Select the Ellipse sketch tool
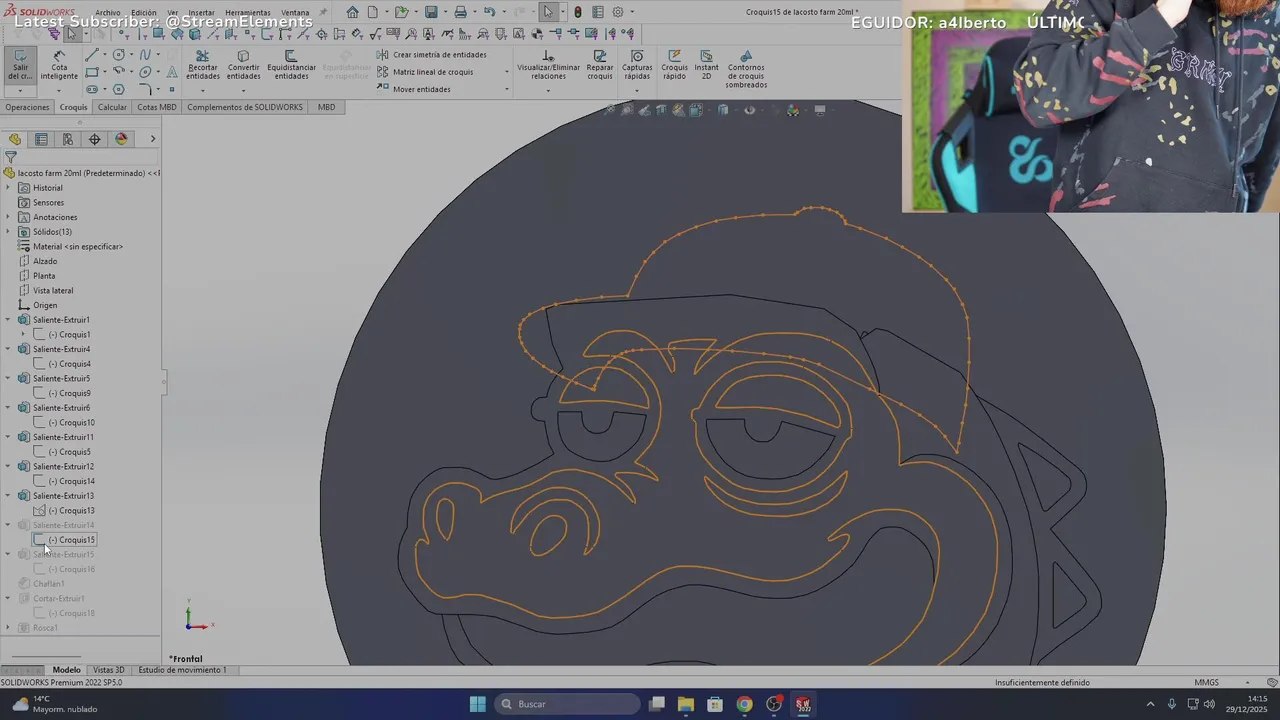The width and height of the screenshot is (1280, 720). coord(145,72)
